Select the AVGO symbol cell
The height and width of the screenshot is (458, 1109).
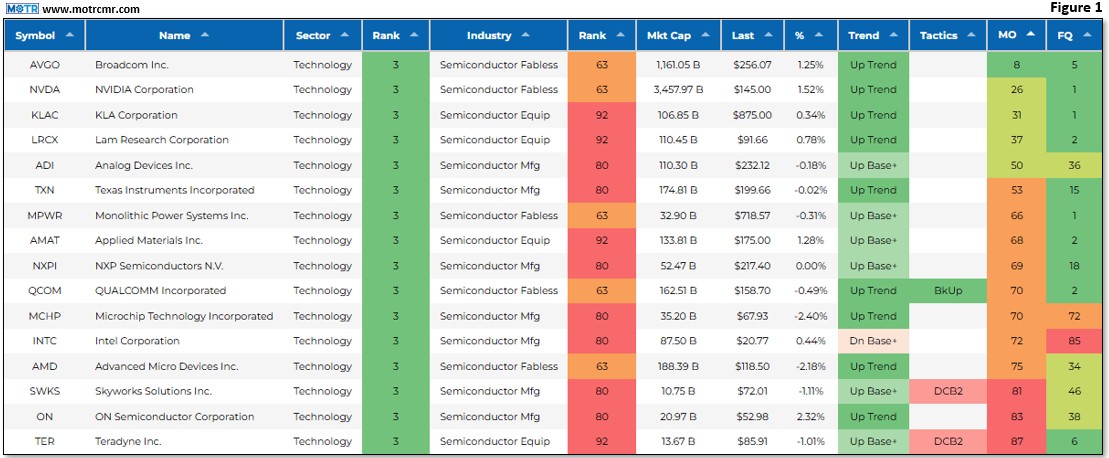click(x=44, y=65)
